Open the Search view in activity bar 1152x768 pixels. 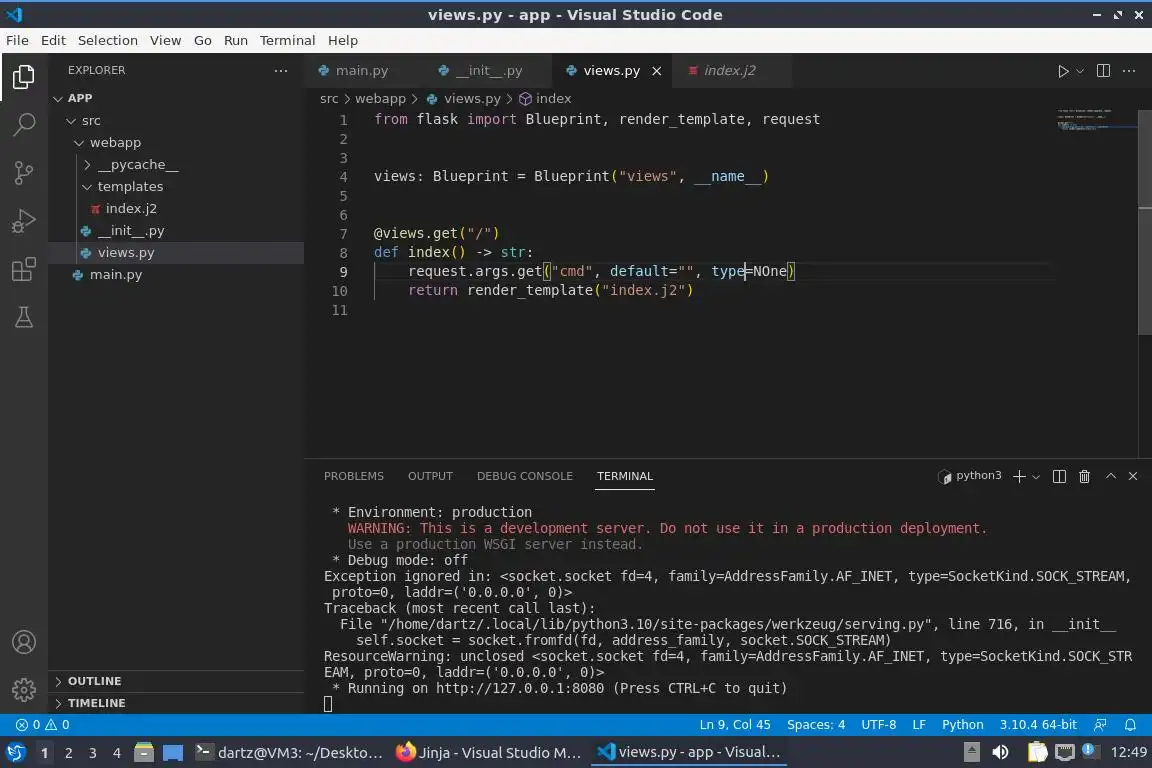pyautogui.click(x=24, y=124)
